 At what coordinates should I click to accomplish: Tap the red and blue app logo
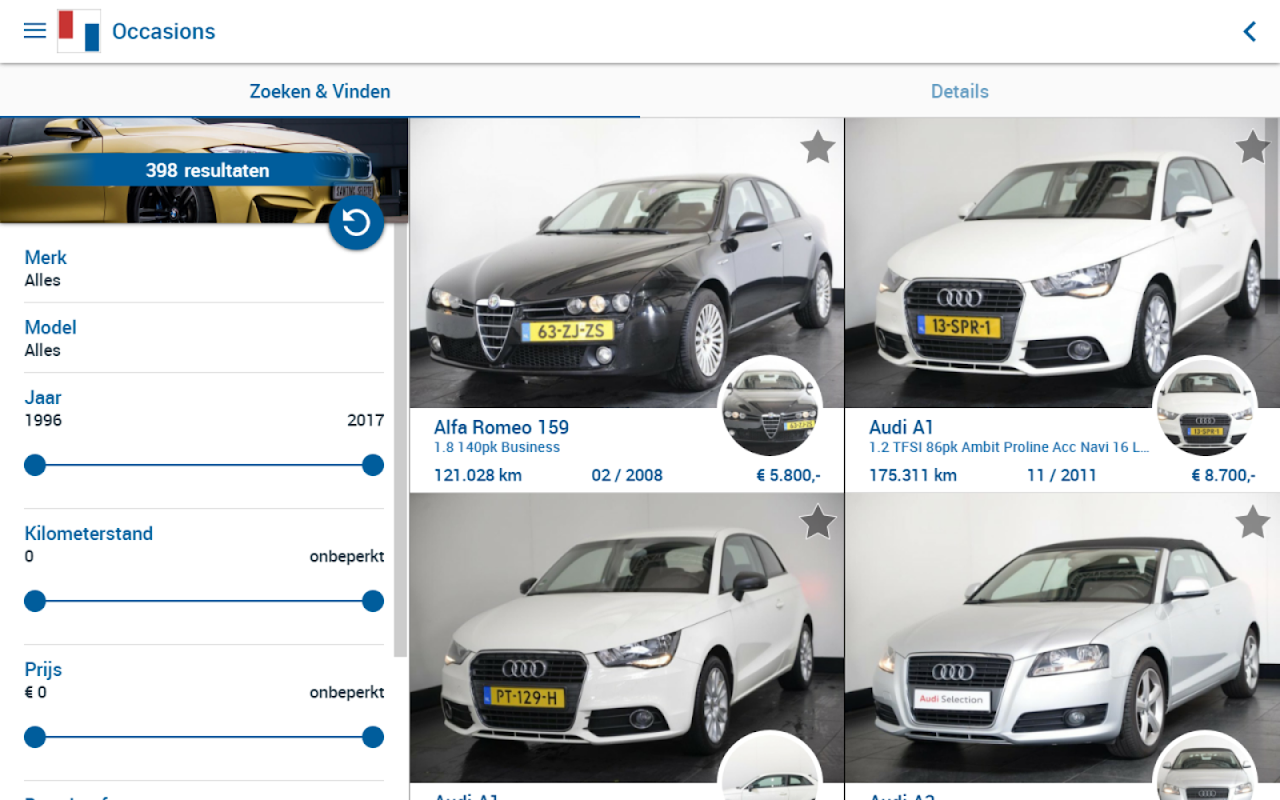79,31
